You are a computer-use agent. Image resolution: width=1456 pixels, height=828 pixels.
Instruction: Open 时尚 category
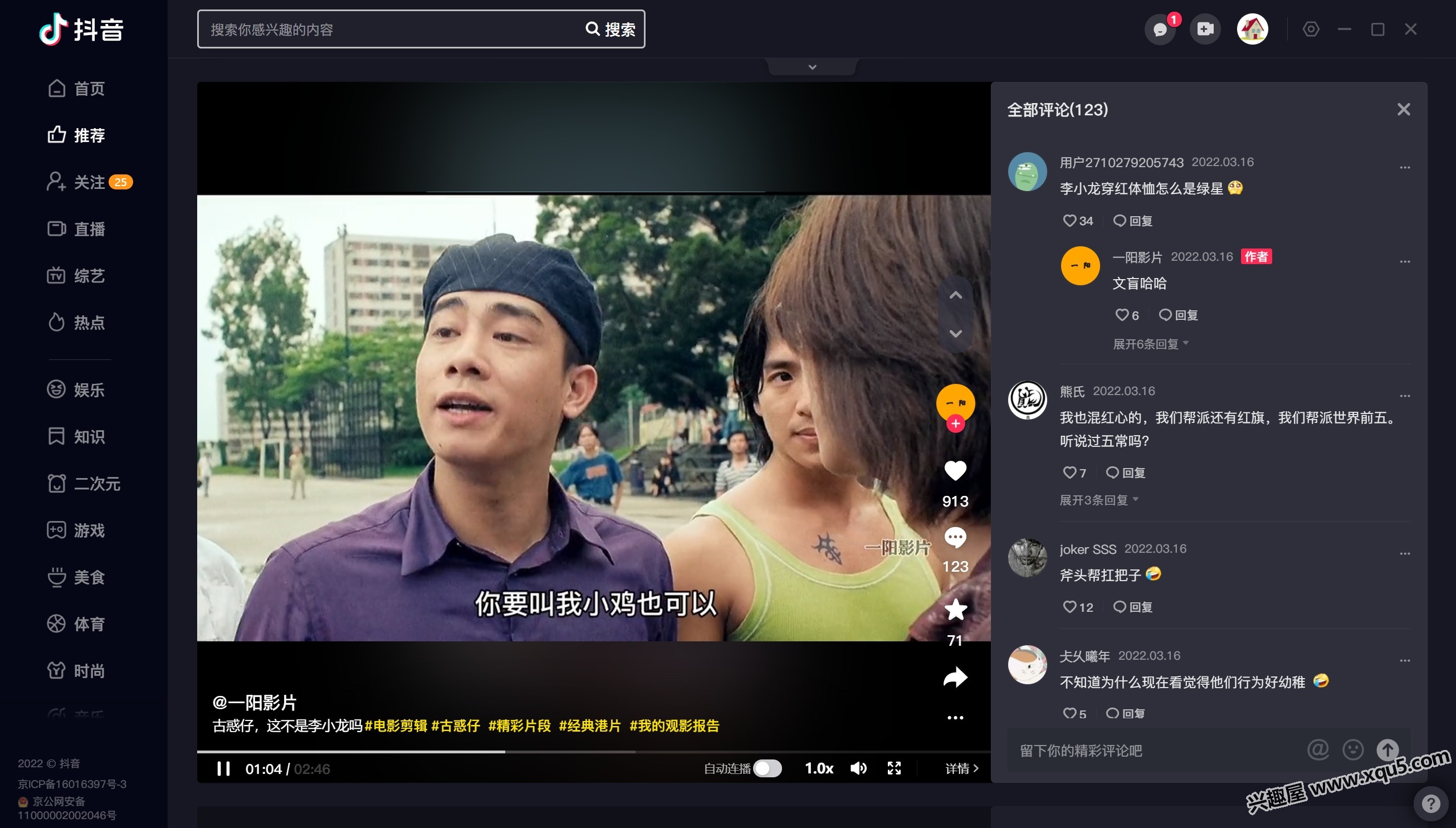(76, 671)
